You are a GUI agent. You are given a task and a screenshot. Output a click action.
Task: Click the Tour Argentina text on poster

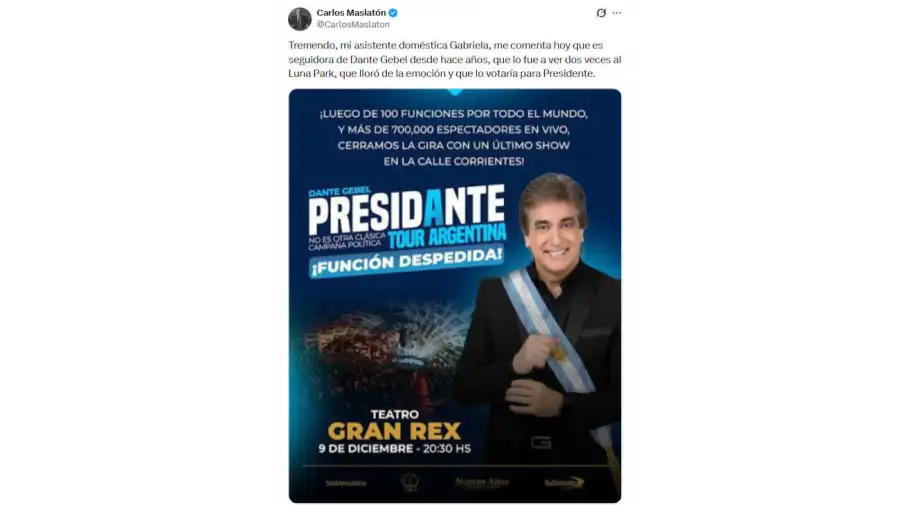(447, 236)
